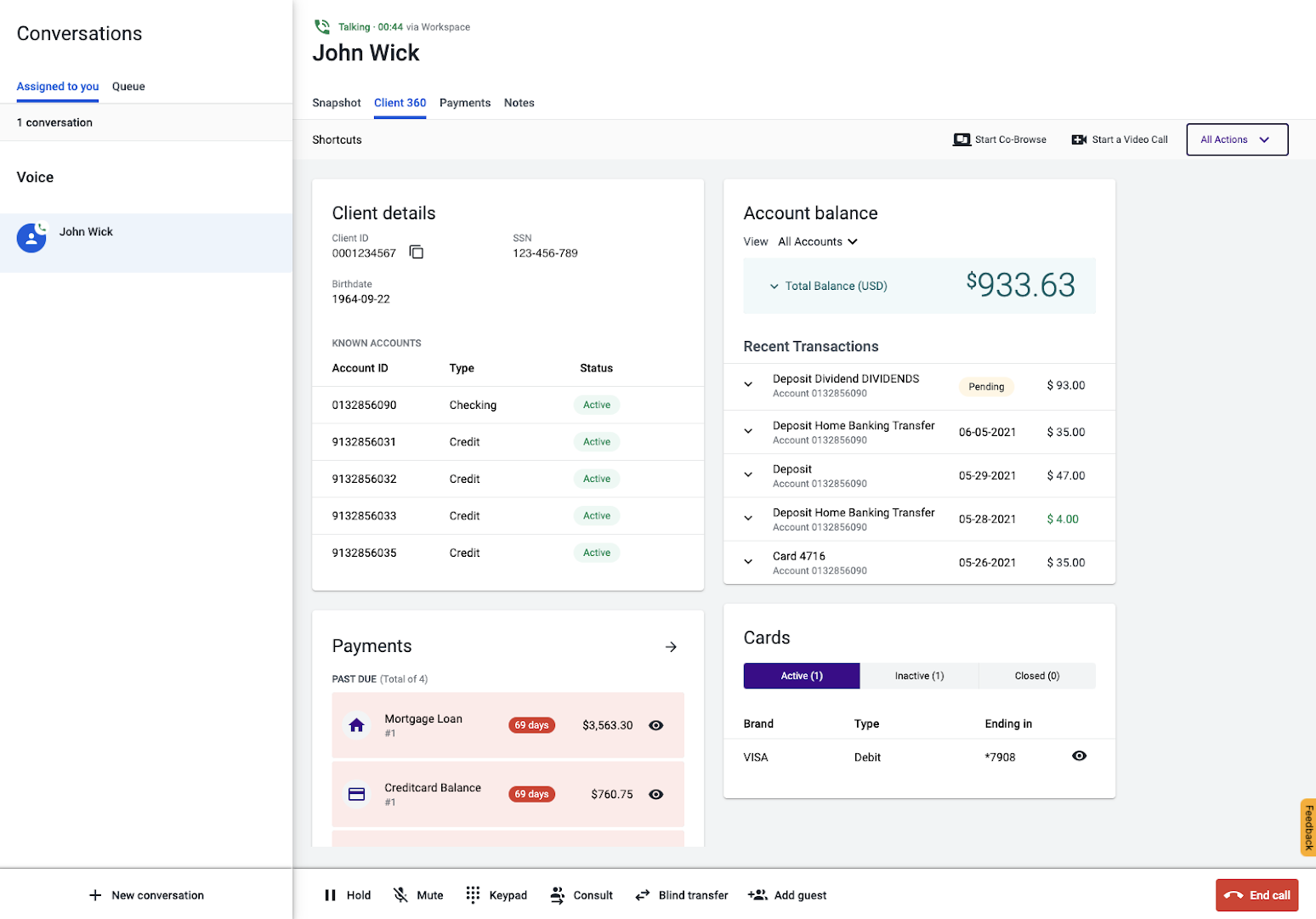Put the call on Hold
This screenshot has height=919, width=1316.
[x=348, y=895]
